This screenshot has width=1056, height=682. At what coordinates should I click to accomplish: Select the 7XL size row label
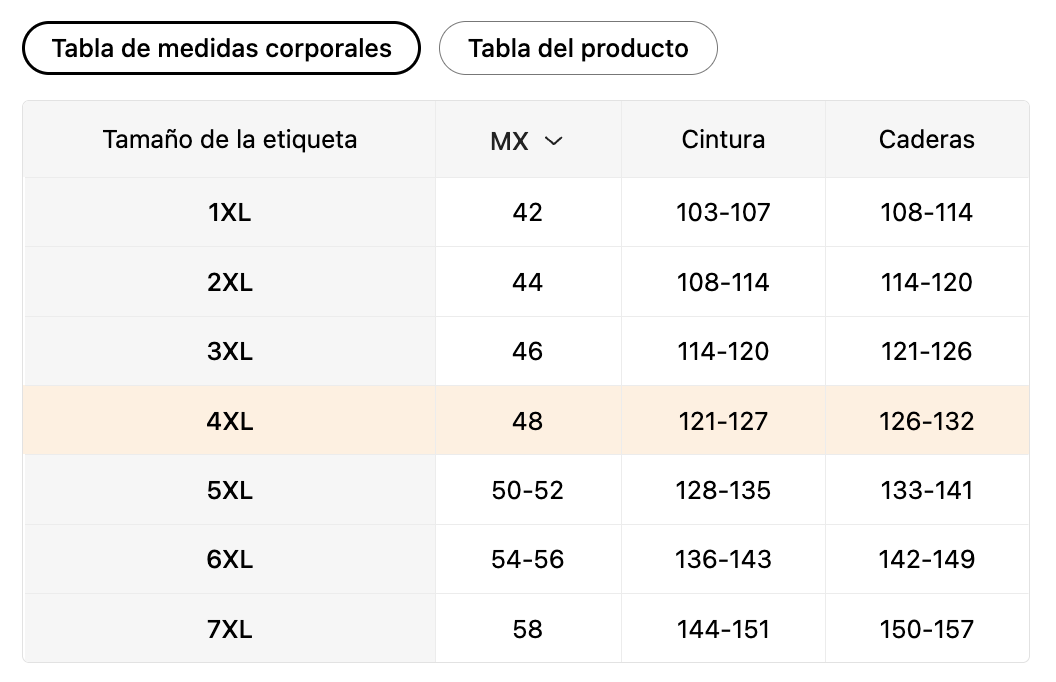click(229, 629)
